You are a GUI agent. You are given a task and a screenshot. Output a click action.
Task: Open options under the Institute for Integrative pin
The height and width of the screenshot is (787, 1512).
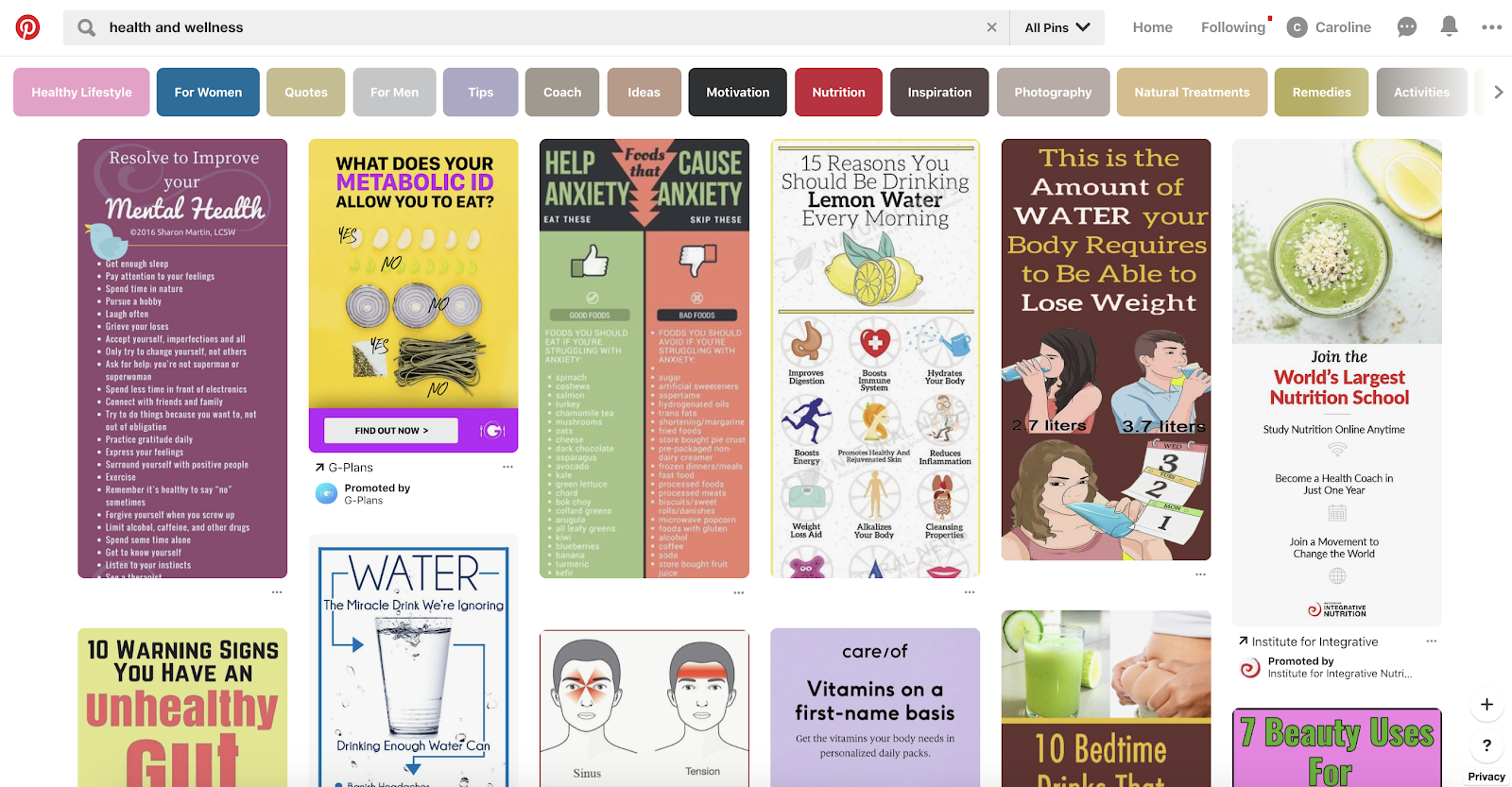click(x=1431, y=641)
